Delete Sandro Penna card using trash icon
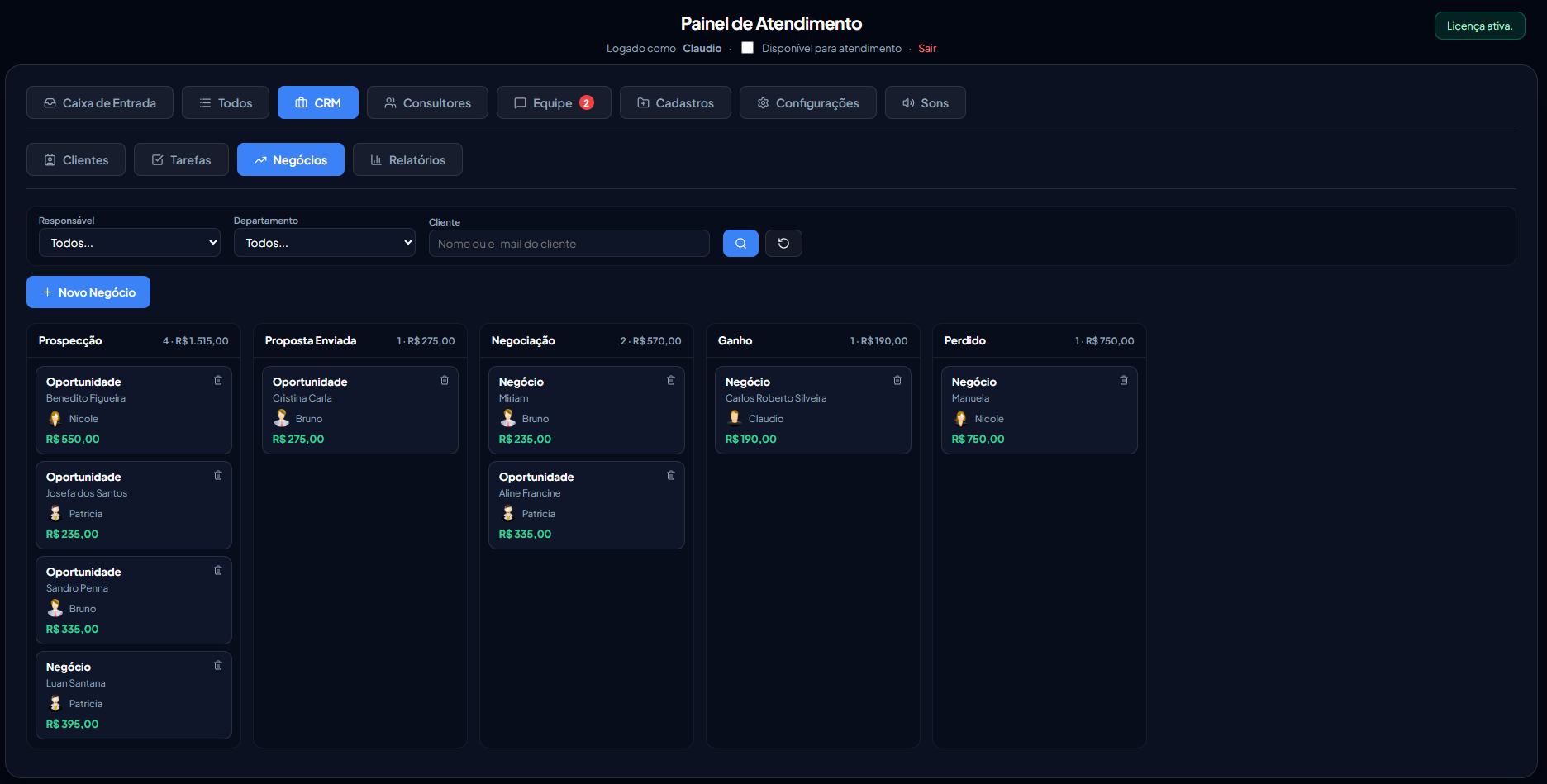 click(x=218, y=570)
